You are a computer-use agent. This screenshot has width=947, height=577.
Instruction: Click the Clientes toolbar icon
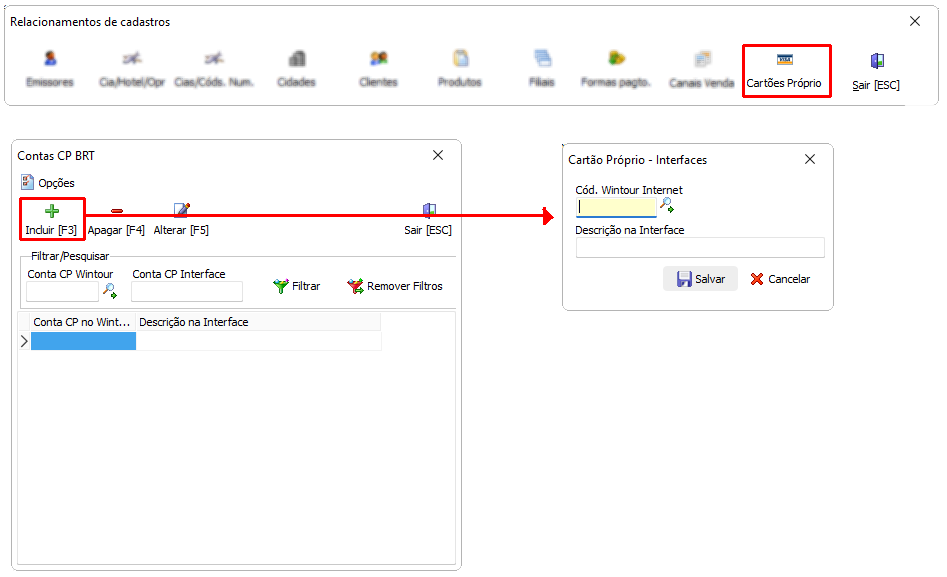(378, 69)
